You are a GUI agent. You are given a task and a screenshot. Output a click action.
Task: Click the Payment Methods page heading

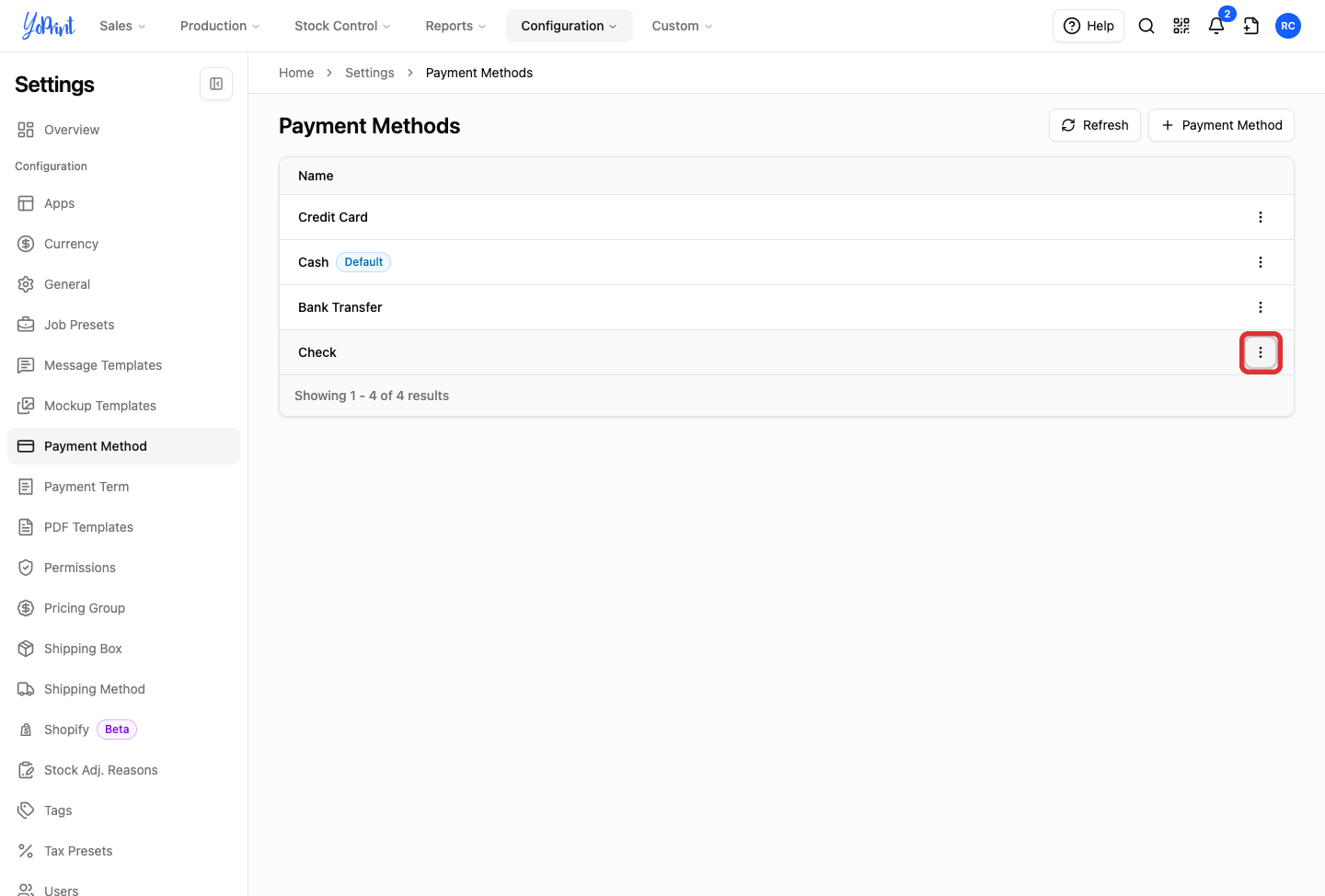click(370, 126)
